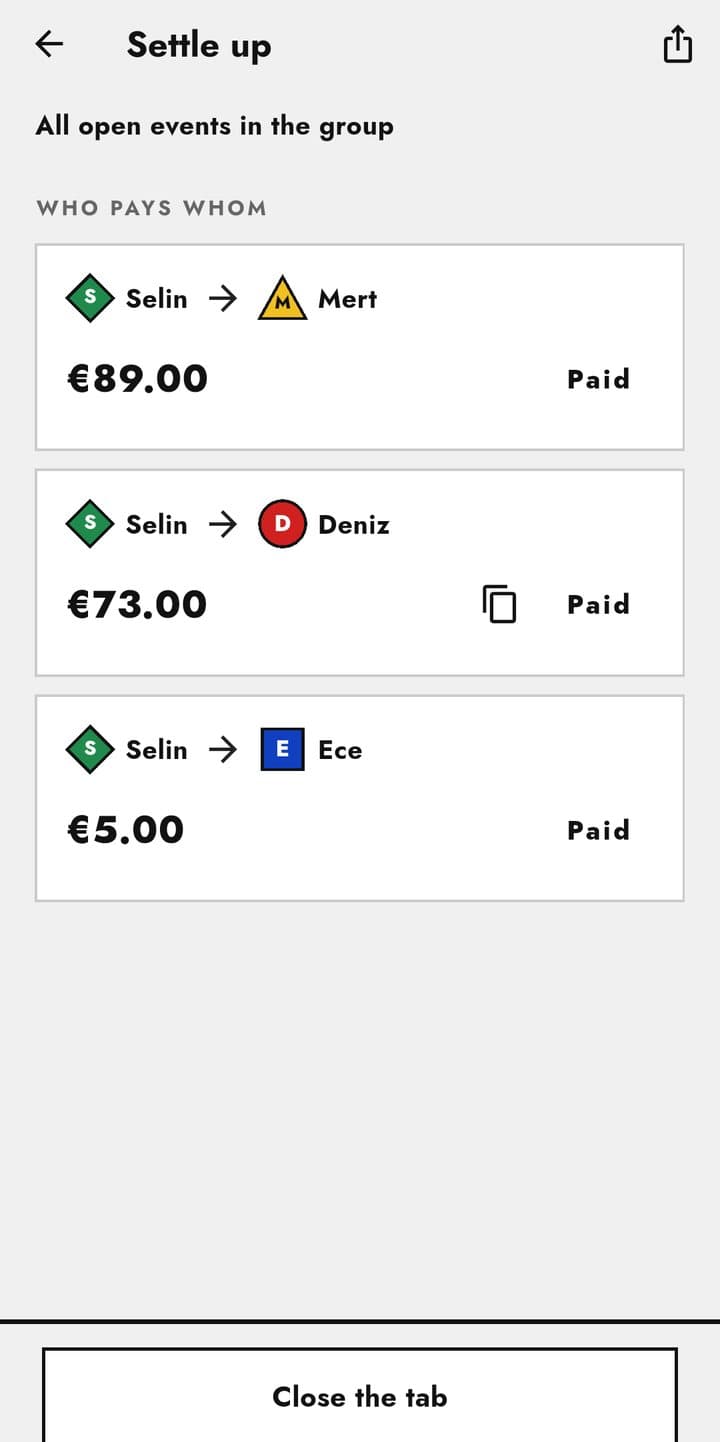The image size is (720, 1442).
Task: Tap Deniz's red circle avatar
Action: coord(283,524)
